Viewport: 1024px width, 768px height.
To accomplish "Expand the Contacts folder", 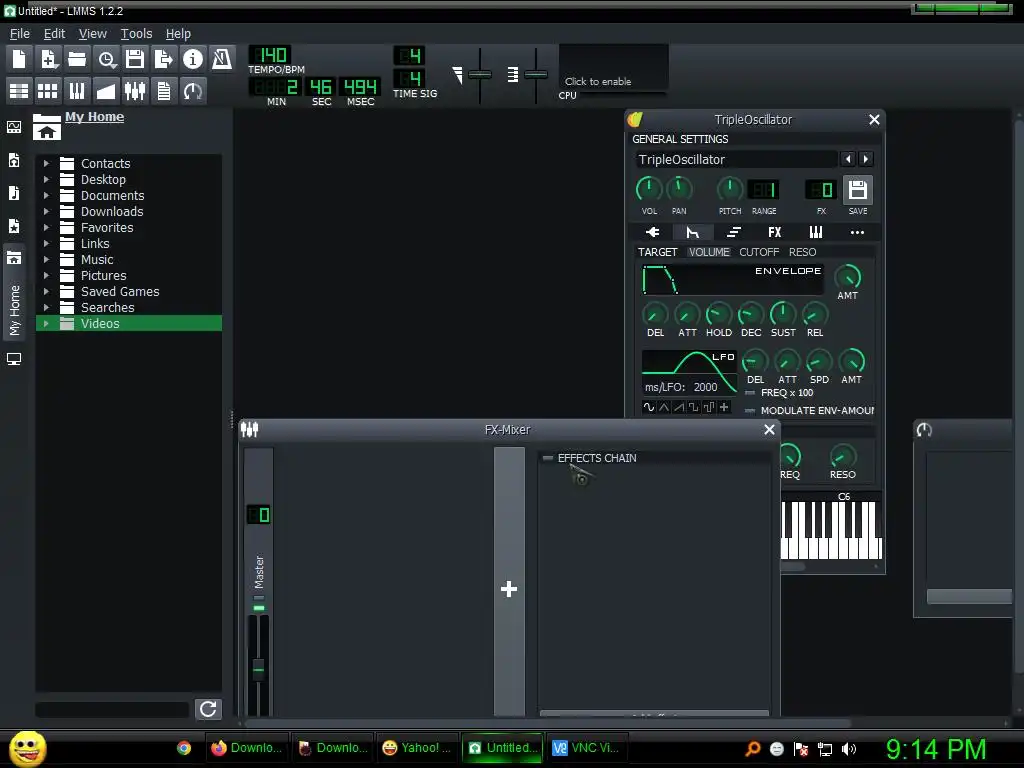I will (x=46, y=163).
